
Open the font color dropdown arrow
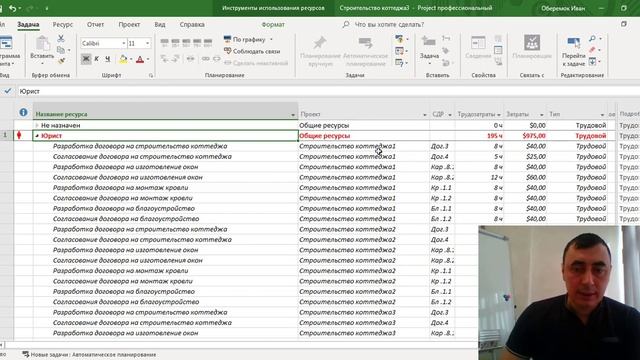point(148,59)
